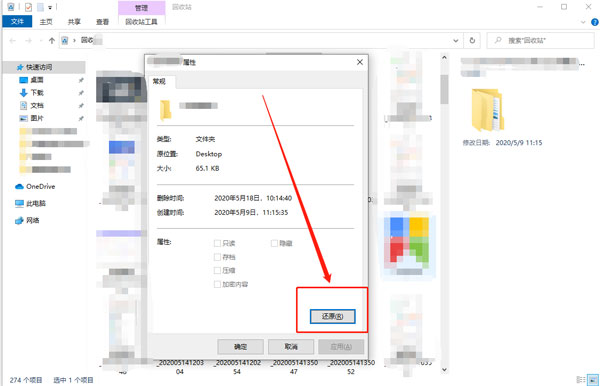Click 回收 breadcrumb in address bar

[x=87, y=40]
